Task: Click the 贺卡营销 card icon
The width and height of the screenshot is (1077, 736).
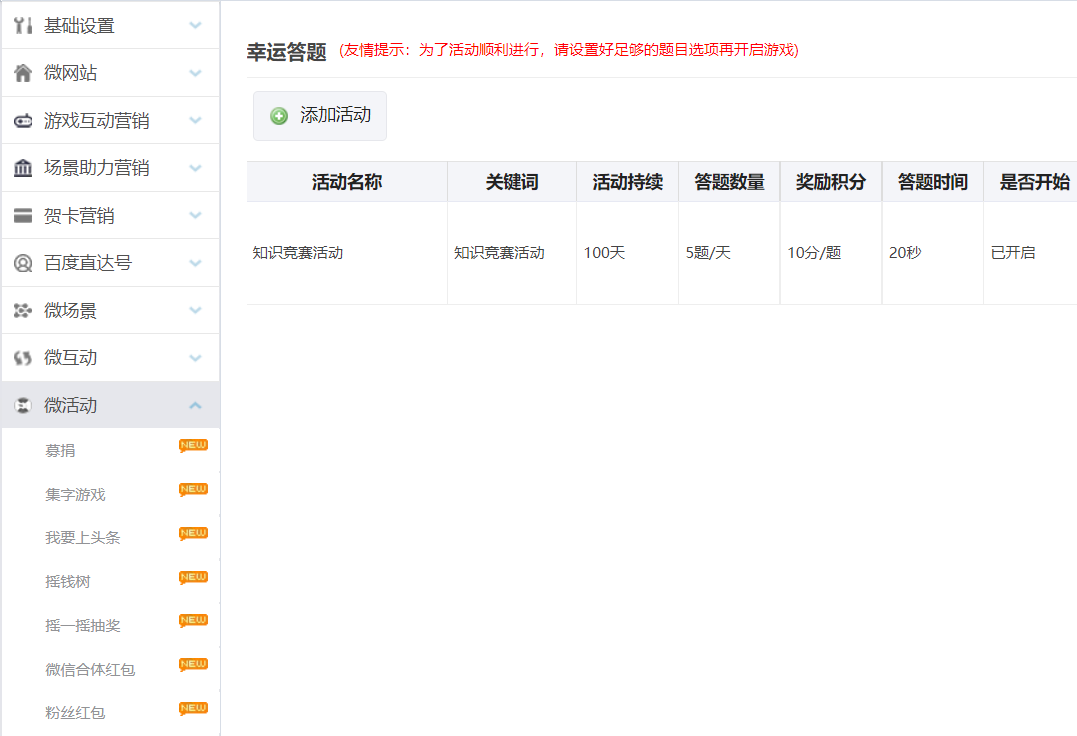Action: [x=23, y=216]
